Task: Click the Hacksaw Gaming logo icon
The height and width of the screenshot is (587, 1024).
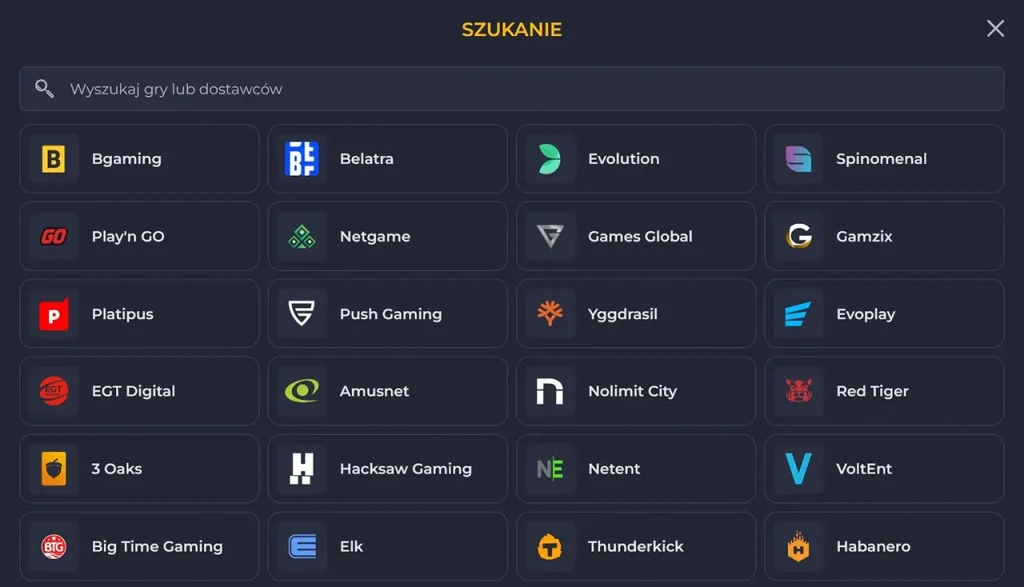Action: pyautogui.click(x=302, y=469)
